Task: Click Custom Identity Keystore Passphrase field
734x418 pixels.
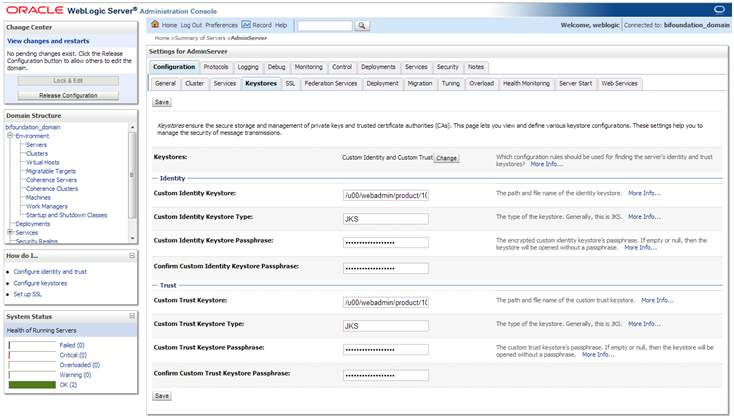Action: [386, 242]
